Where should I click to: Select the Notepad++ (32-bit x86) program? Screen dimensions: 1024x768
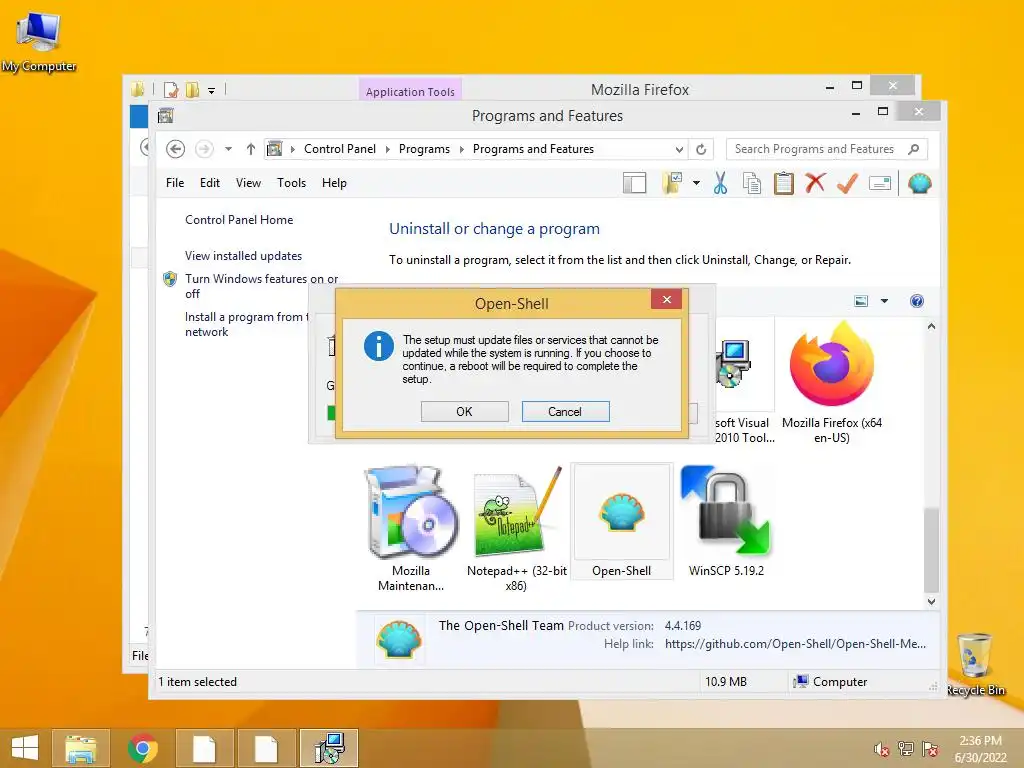click(x=517, y=528)
